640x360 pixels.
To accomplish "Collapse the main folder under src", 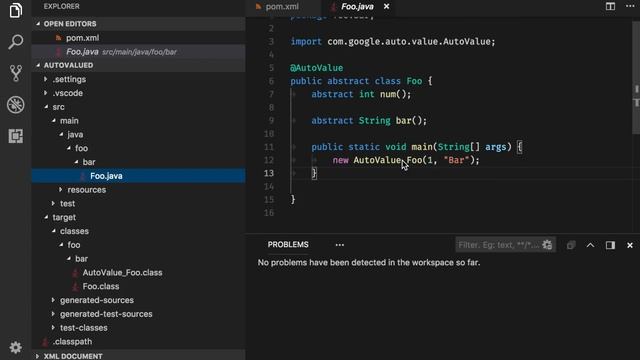I will (x=139, y=121).
